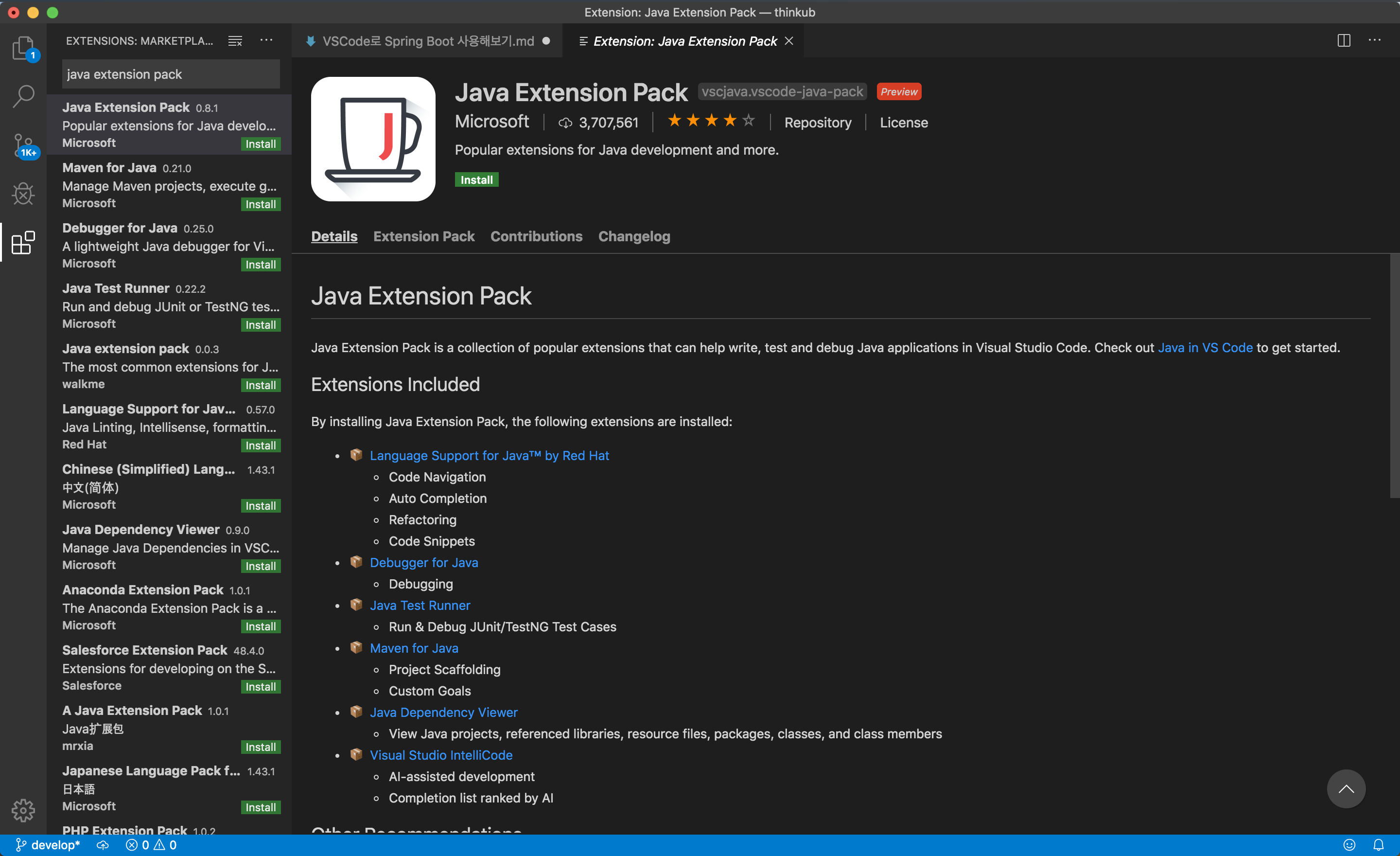The height and width of the screenshot is (856, 1400).
Task: Install A Java Extension Pack by mrxia
Action: tap(261, 747)
